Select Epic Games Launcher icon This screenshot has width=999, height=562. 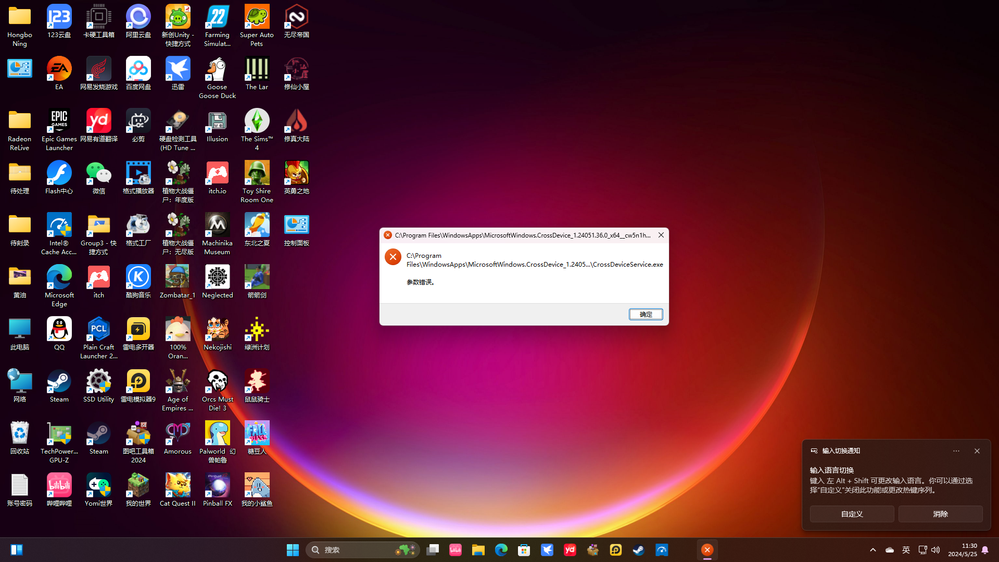pos(59,131)
